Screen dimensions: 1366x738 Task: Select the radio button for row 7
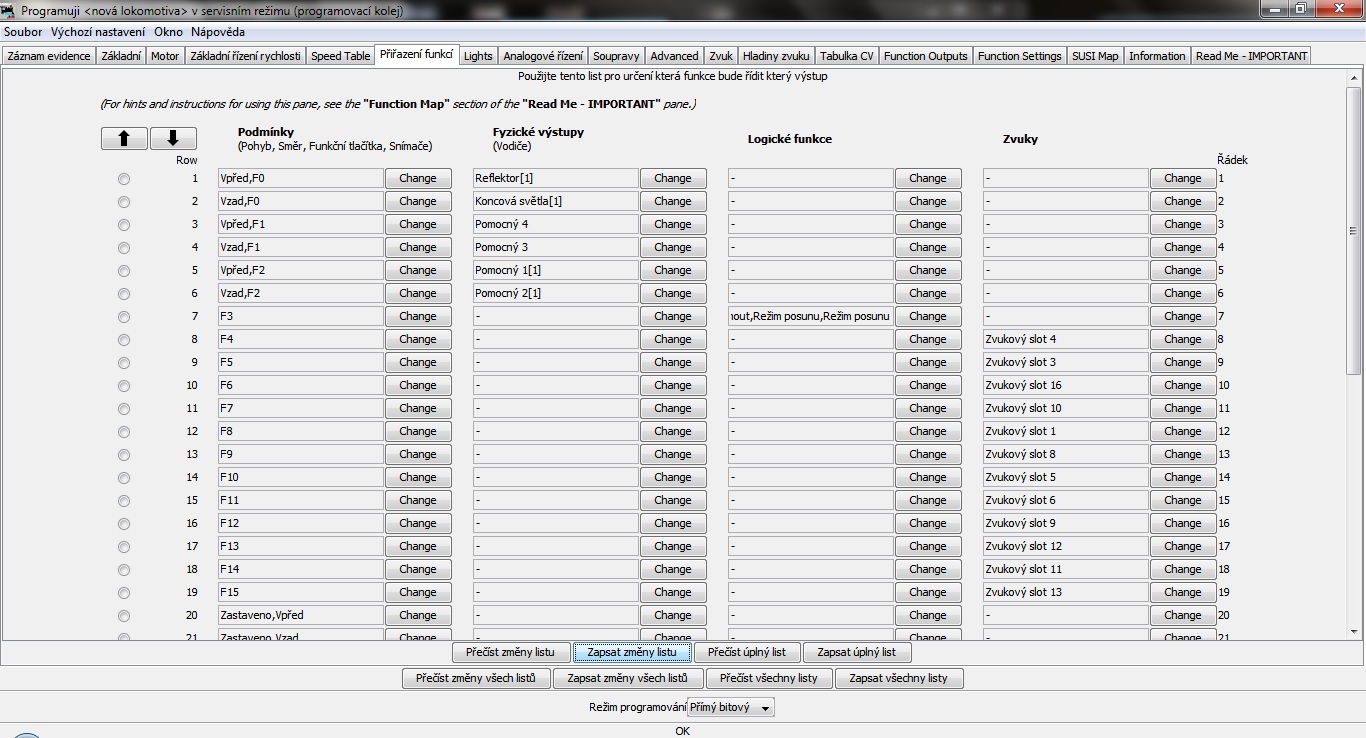pos(124,317)
